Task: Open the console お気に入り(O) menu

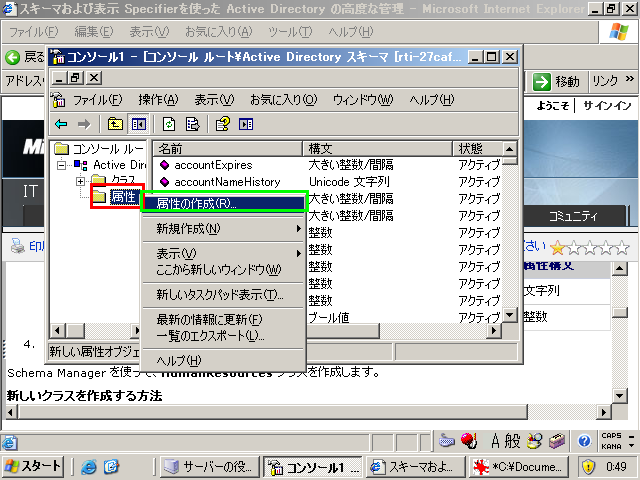Action: [x=283, y=100]
